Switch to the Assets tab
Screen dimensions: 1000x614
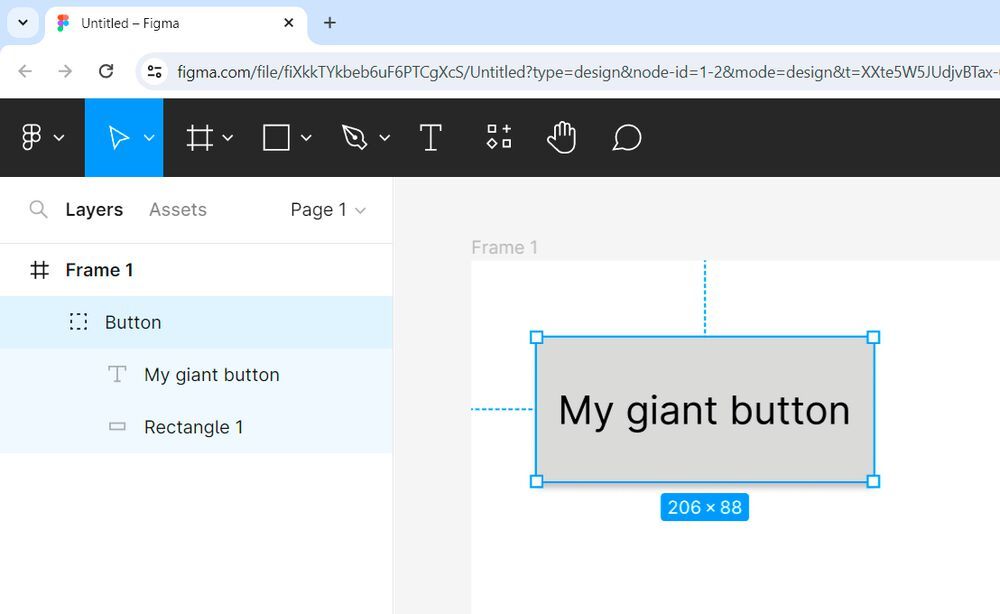(178, 209)
